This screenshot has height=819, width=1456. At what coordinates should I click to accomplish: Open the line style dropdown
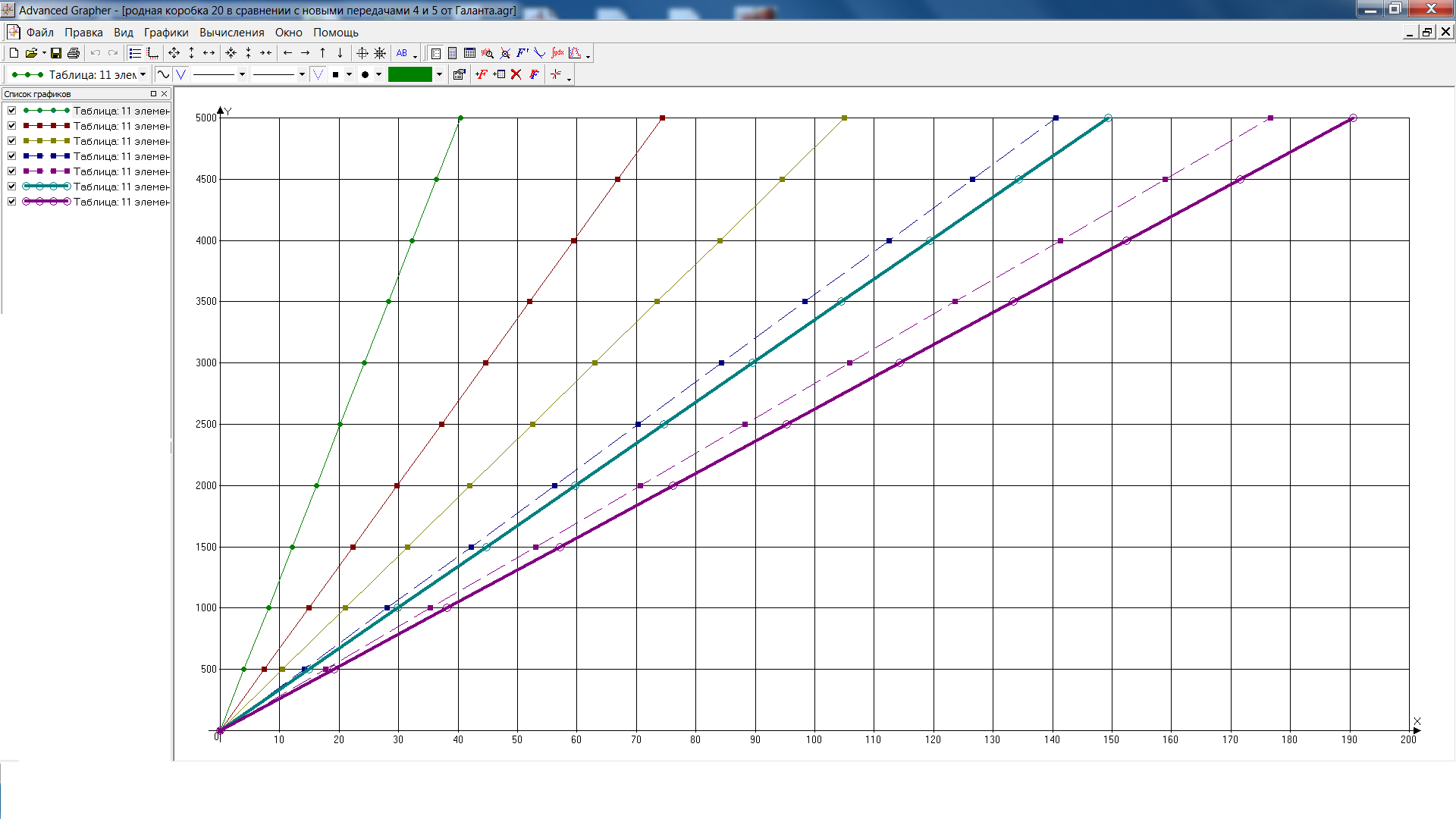tap(242, 74)
